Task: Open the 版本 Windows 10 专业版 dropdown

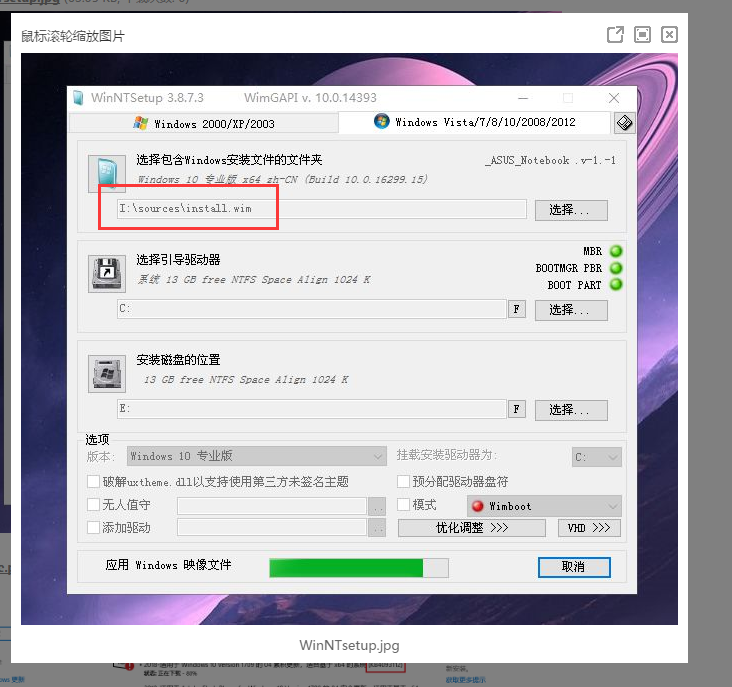Action: (x=256, y=457)
